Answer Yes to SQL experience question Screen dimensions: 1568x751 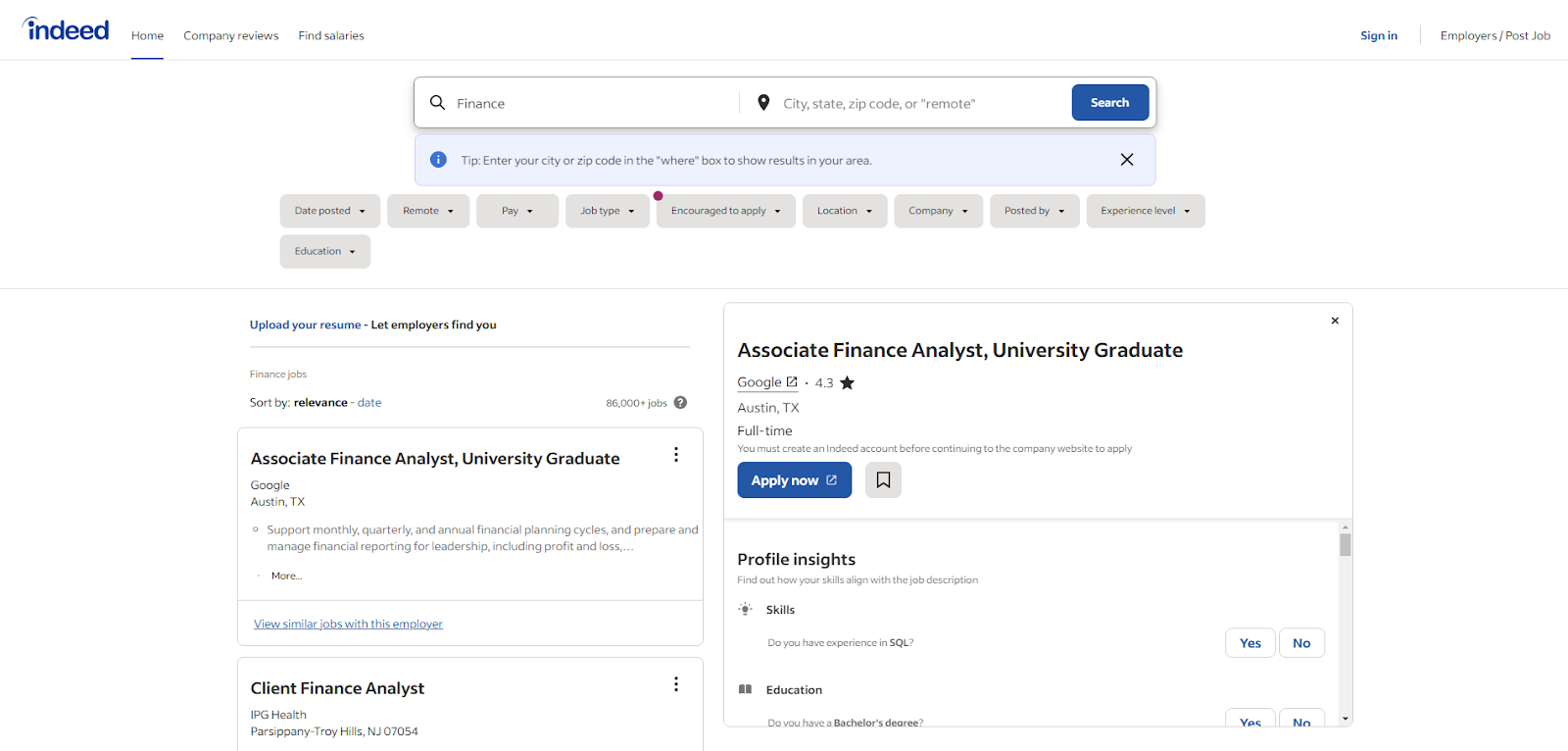pyautogui.click(x=1249, y=643)
